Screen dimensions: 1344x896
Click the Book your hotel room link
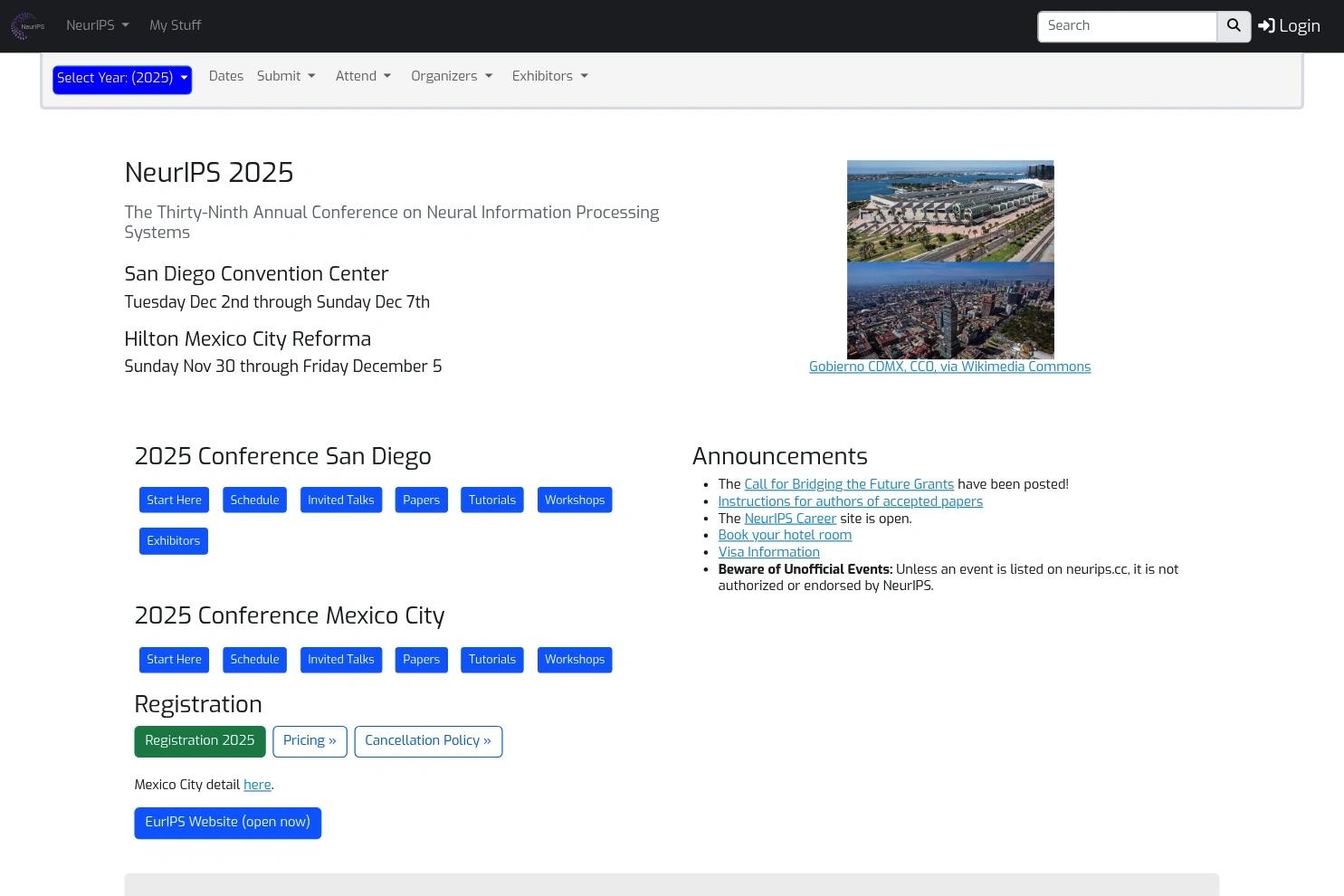tap(785, 535)
